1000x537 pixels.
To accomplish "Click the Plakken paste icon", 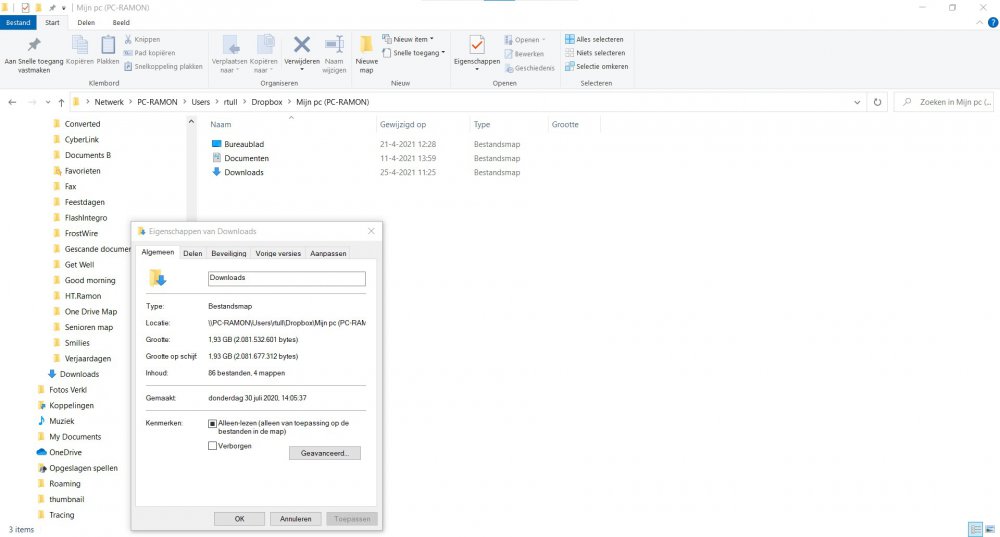I will pyautogui.click(x=108, y=46).
